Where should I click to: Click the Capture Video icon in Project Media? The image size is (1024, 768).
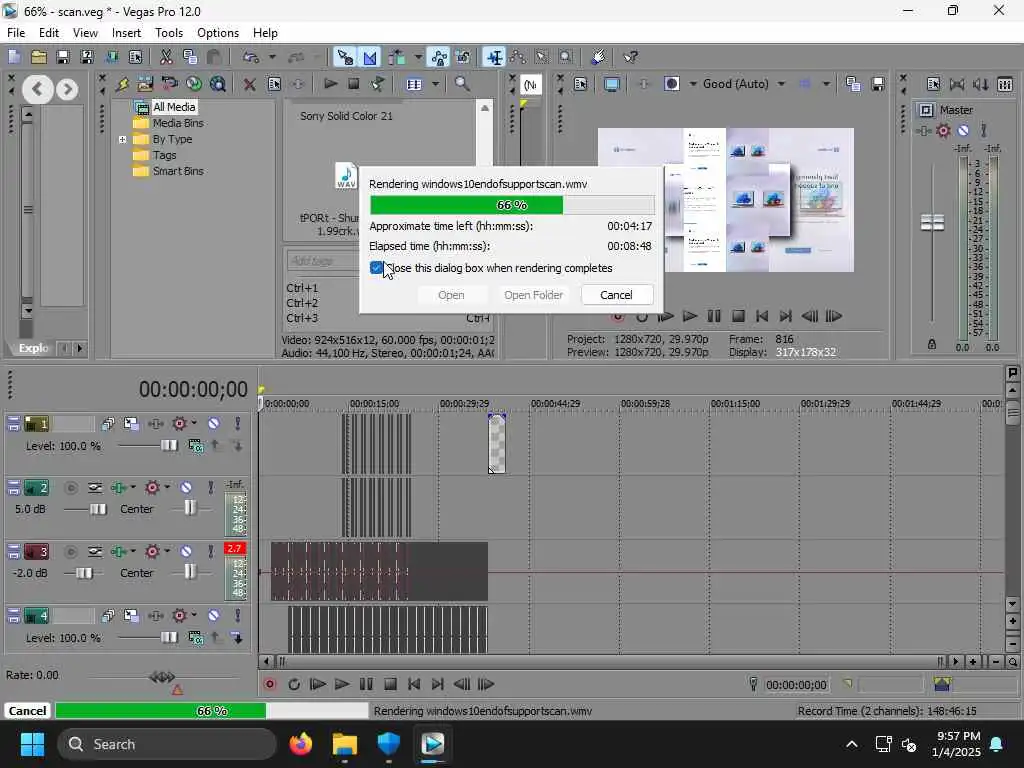pos(170,84)
